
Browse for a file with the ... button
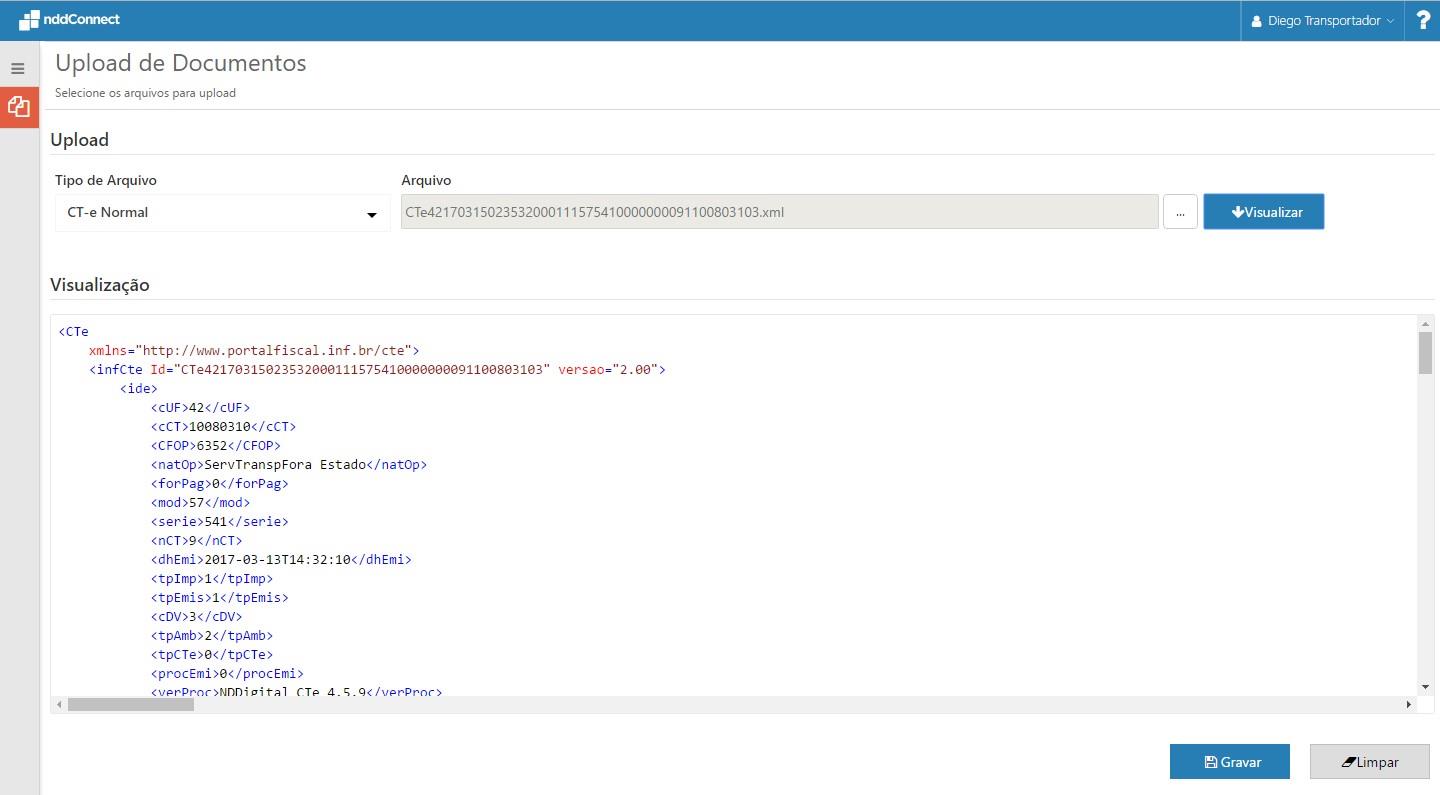click(1180, 212)
